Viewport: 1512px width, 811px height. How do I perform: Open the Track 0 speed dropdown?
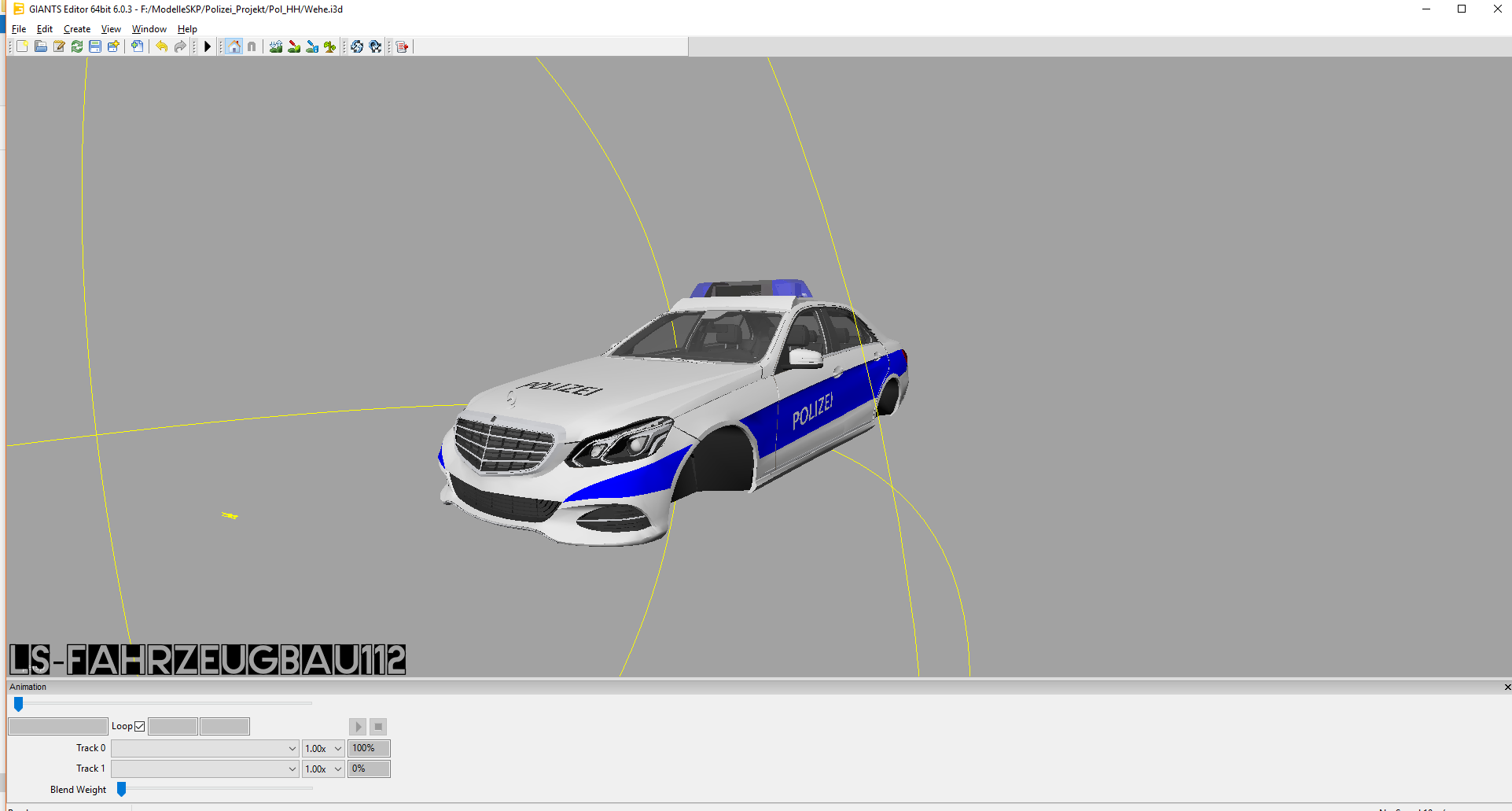pos(323,748)
